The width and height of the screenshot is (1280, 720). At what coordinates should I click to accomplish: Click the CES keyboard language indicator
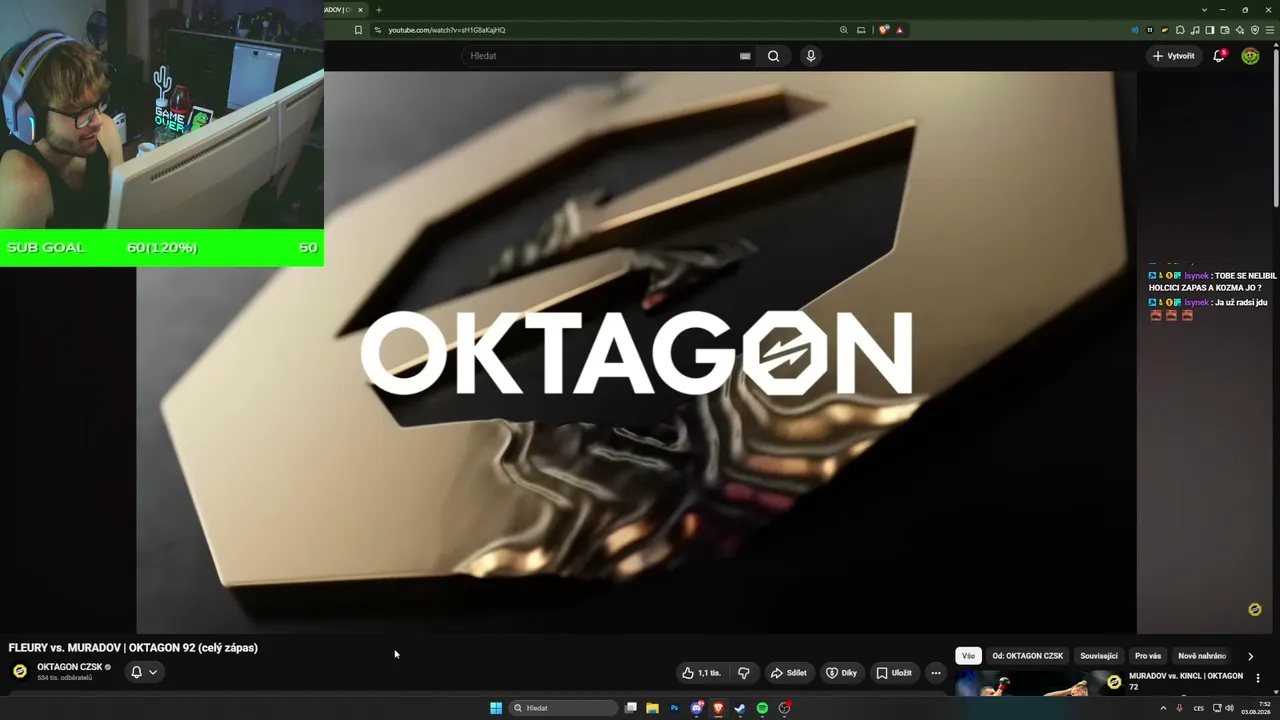tap(1199, 708)
